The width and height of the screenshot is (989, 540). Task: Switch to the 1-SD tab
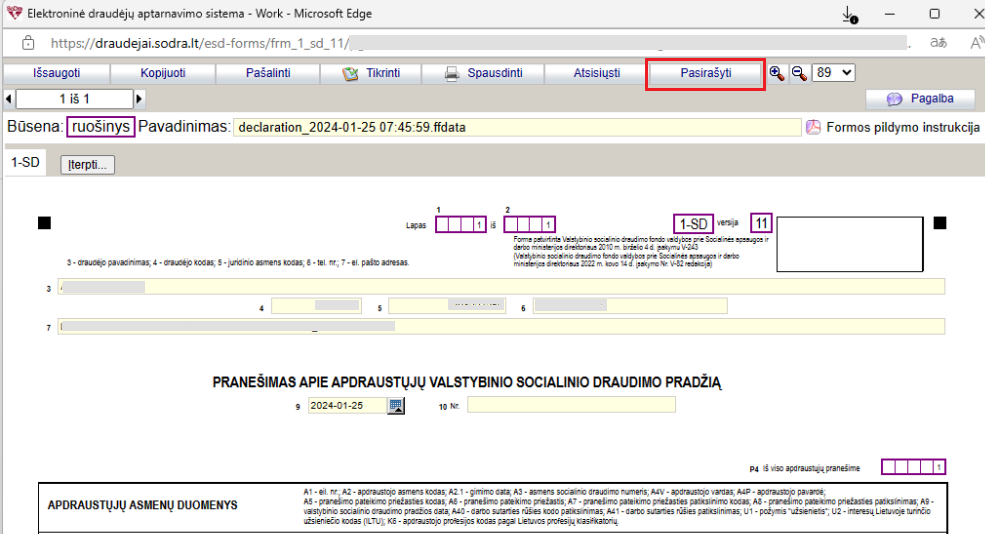click(x=26, y=162)
